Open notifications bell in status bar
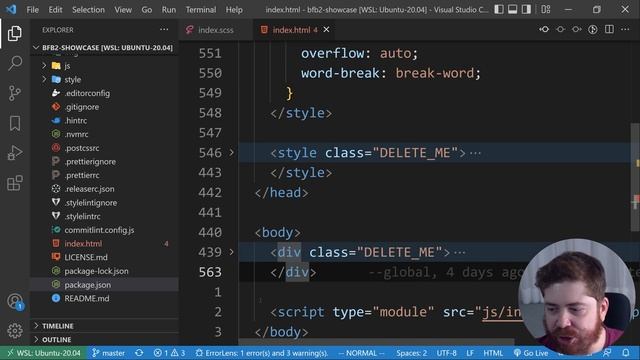Viewport: 640px width, 360px height. point(626,353)
